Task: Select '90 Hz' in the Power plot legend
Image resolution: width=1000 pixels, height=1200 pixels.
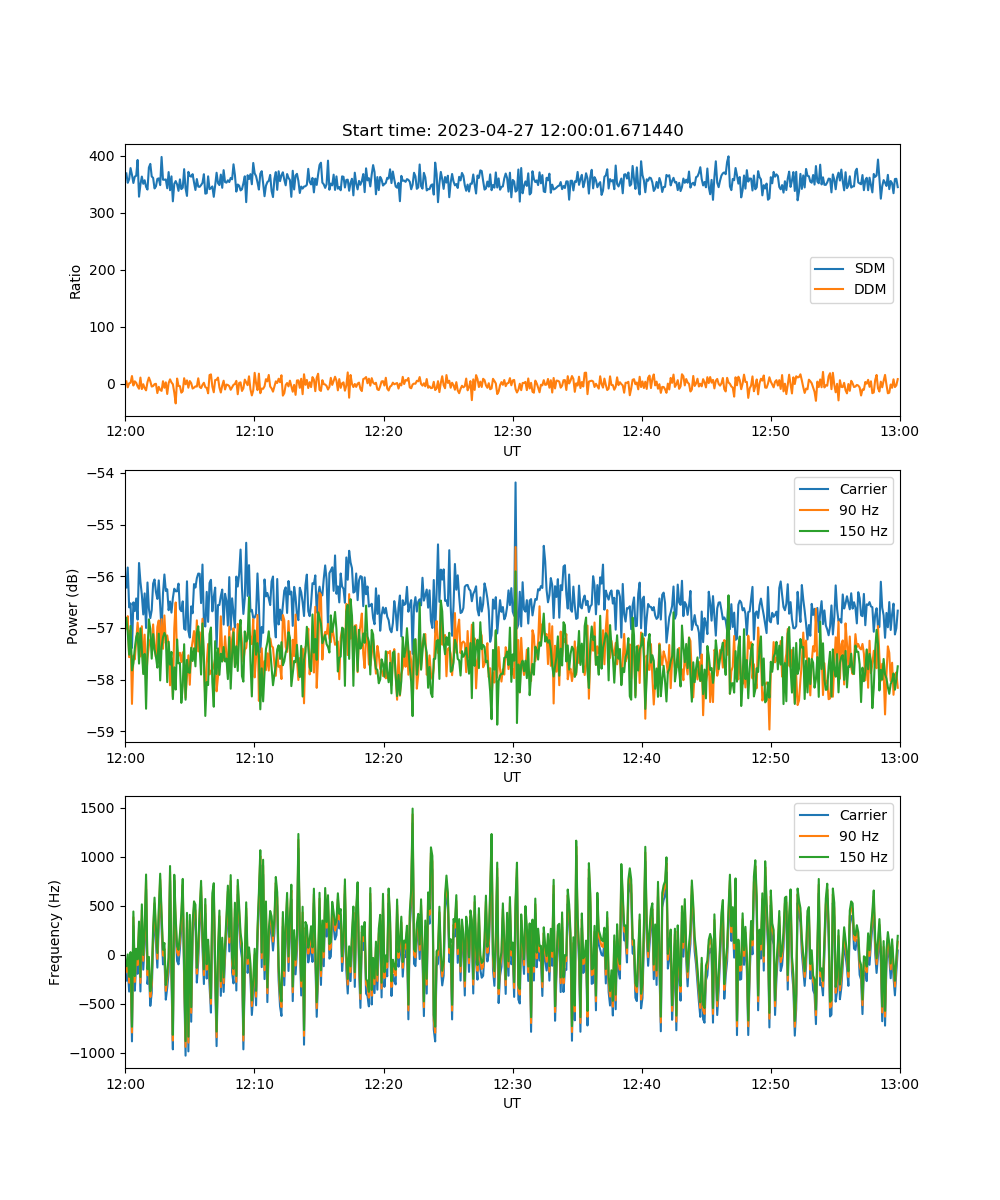Action: click(x=859, y=510)
